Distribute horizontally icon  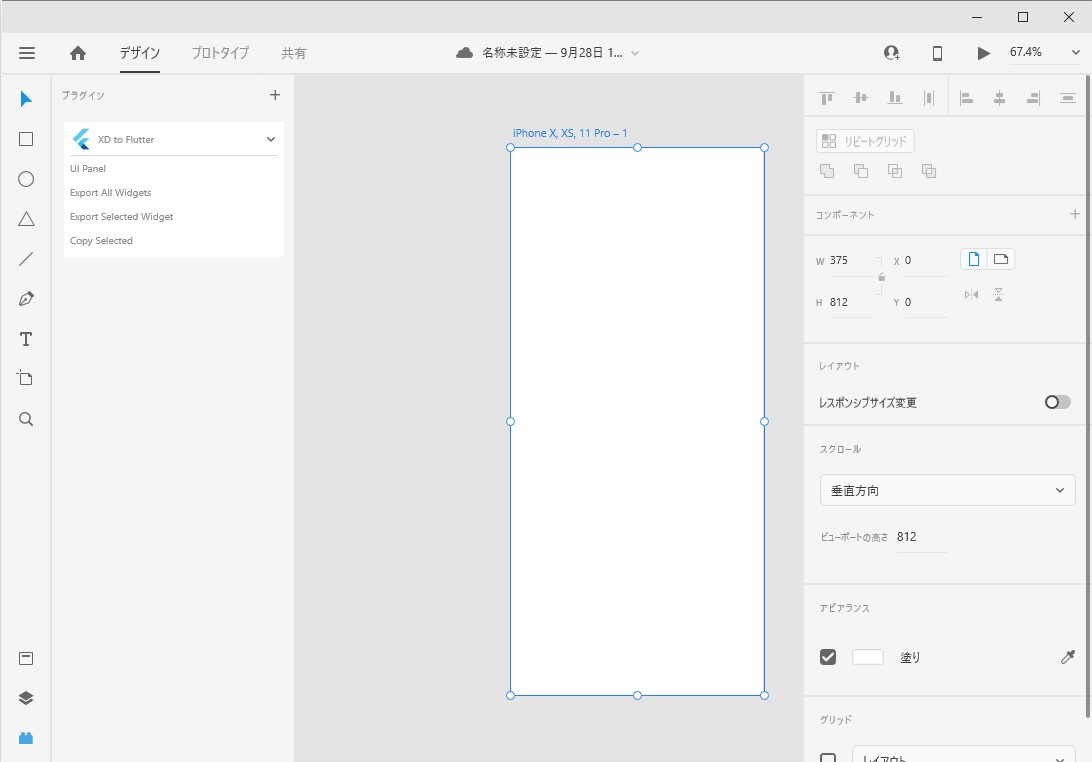click(928, 98)
